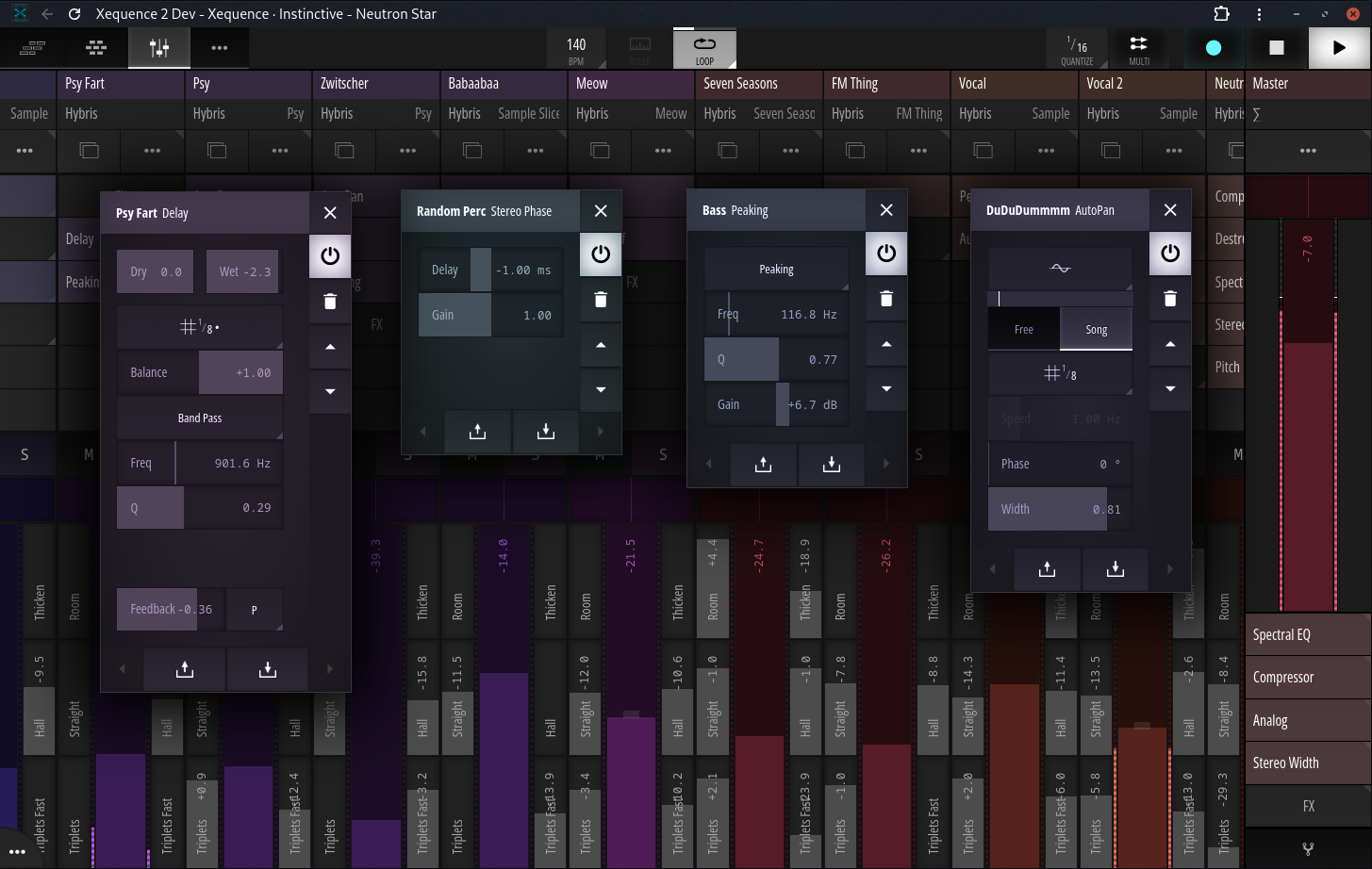Select Free mode in AutoPan
This screenshot has height=869, width=1372.
coord(1024,329)
